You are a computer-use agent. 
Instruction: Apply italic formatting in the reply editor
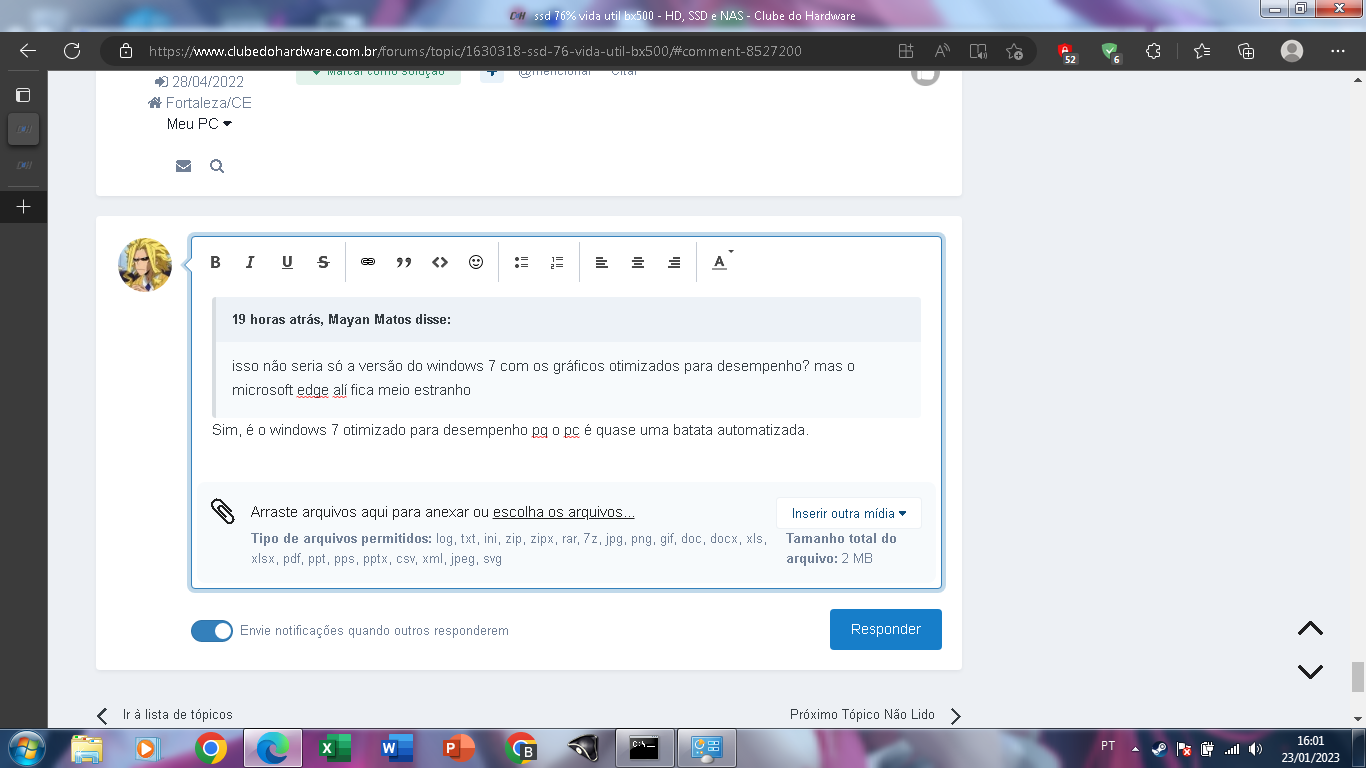click(x=251, y=262)
